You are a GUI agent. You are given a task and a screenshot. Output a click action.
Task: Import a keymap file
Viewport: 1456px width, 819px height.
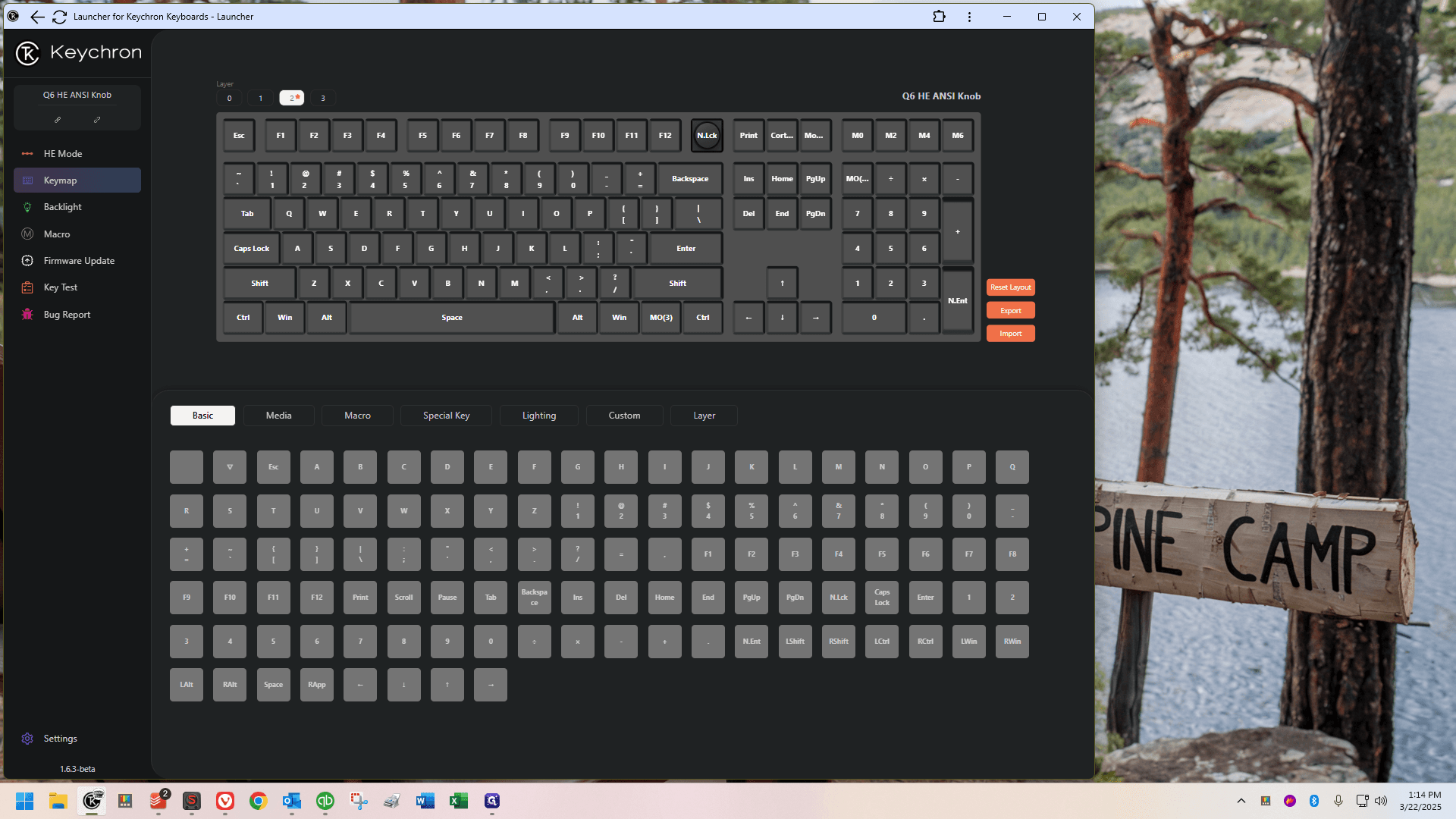tap(1011, 334)
